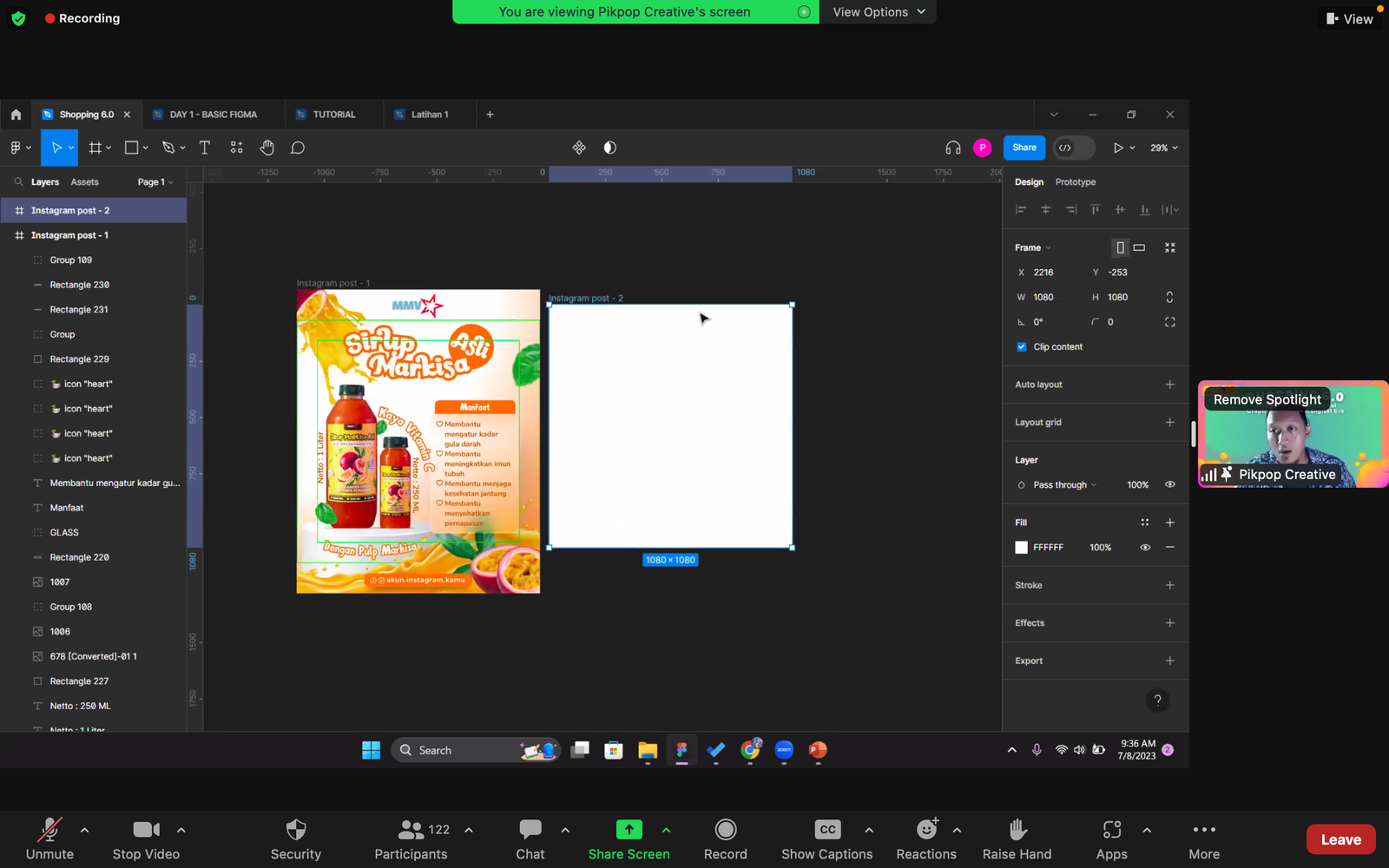Switch to the Prototype tab
The height and width of the screenshot is (868, 1389).
(x=1075, y=182)
